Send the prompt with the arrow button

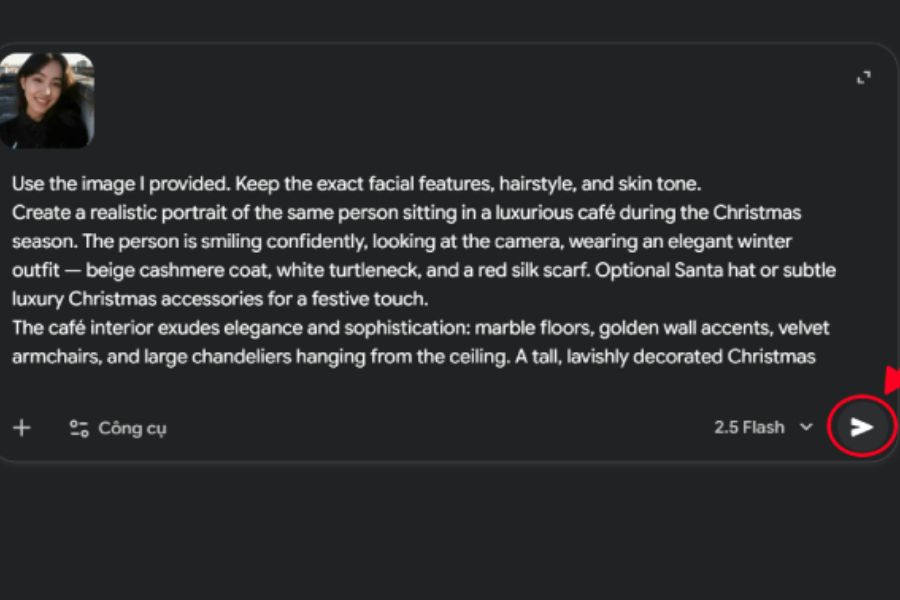tap(862, 427)
